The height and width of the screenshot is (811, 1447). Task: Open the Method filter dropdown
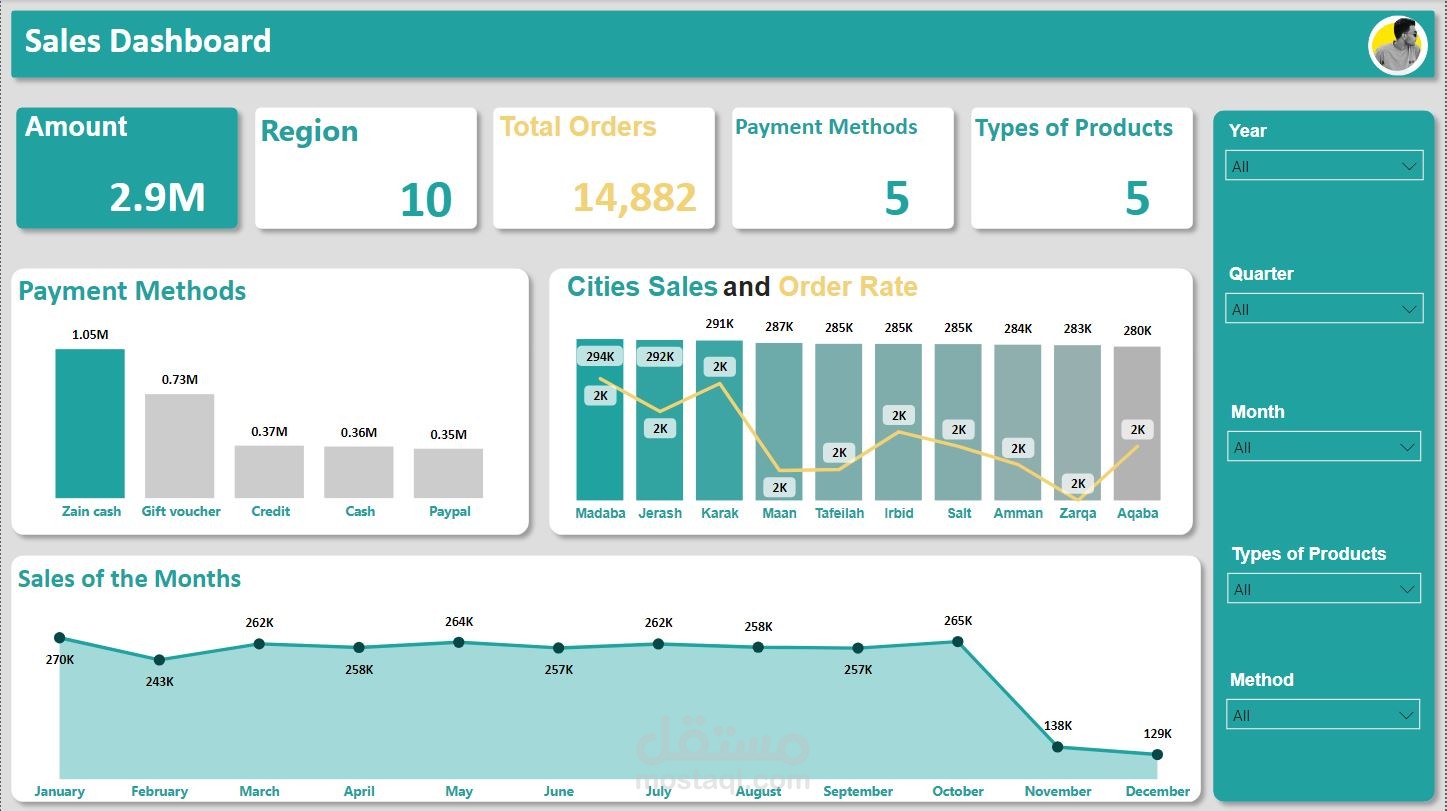[x=1323, y=714]
